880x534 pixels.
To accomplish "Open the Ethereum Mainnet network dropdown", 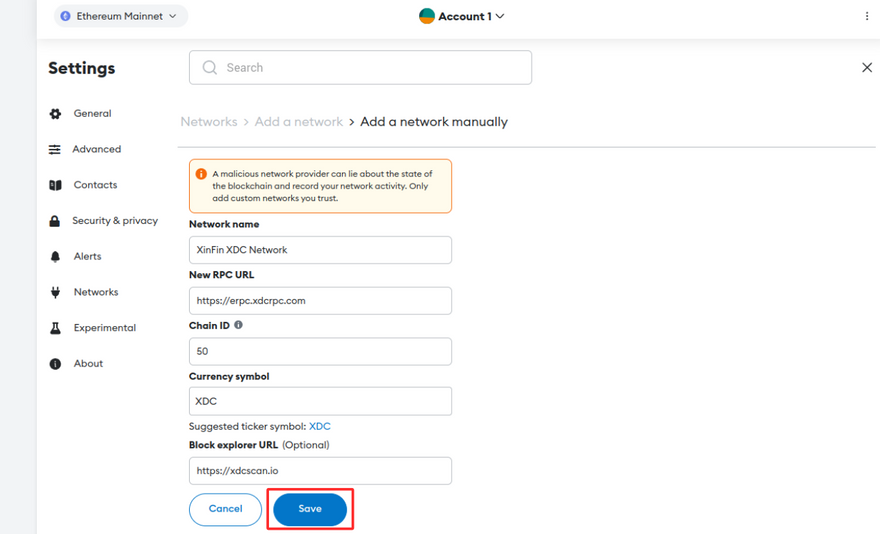I will (x=120, y=16).
